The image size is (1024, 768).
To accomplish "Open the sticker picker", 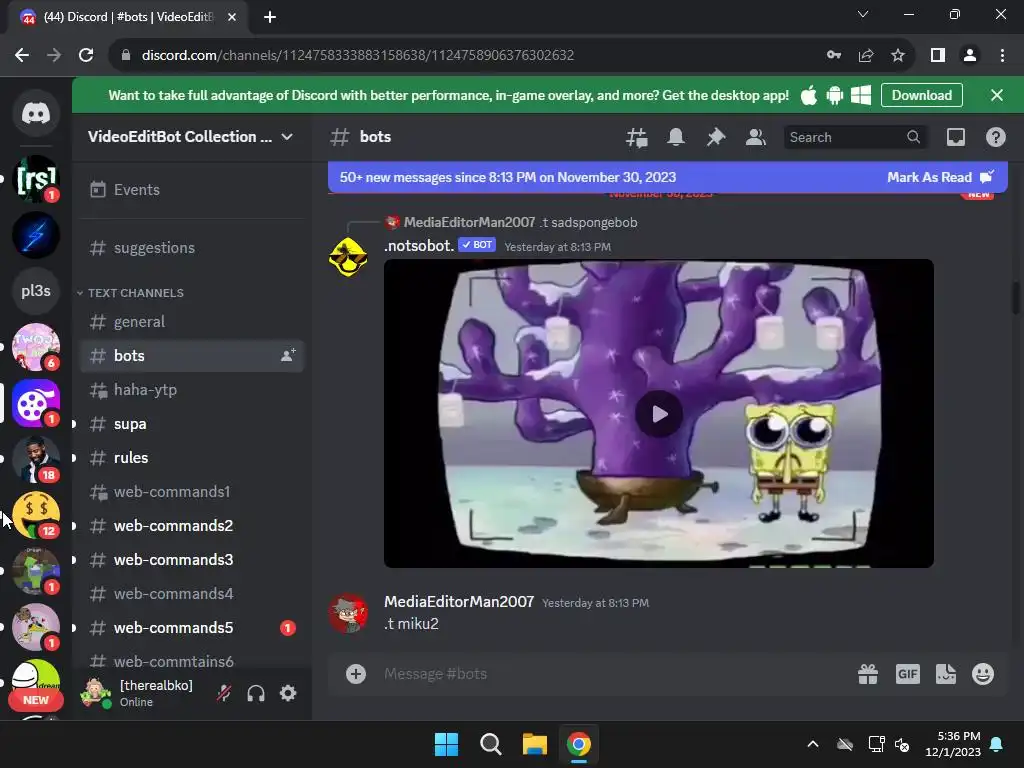I will [946, 674].
